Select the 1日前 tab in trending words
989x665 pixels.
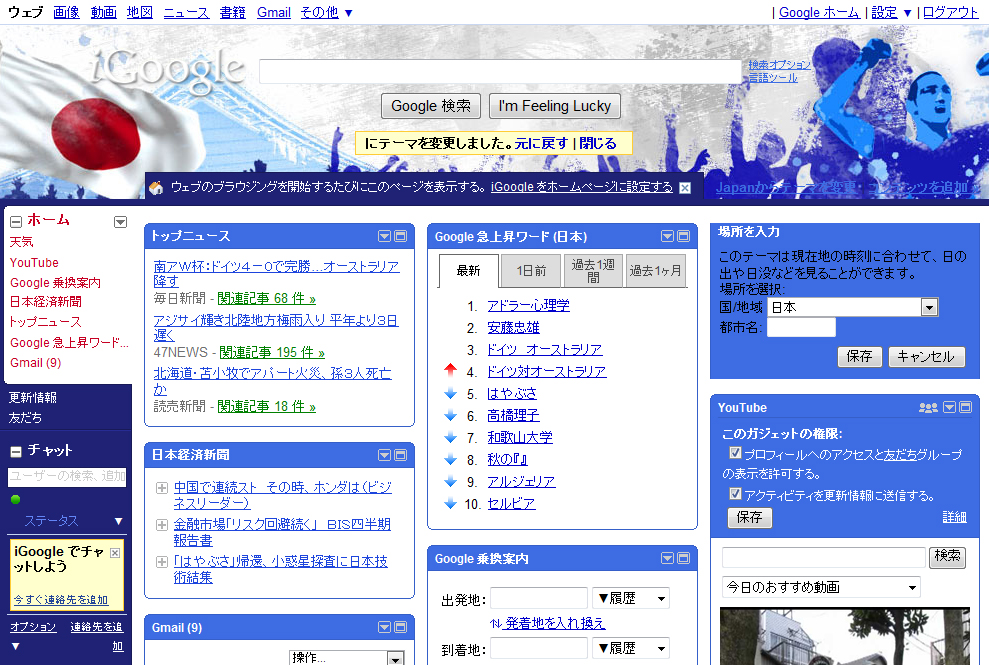click(531, 270)
